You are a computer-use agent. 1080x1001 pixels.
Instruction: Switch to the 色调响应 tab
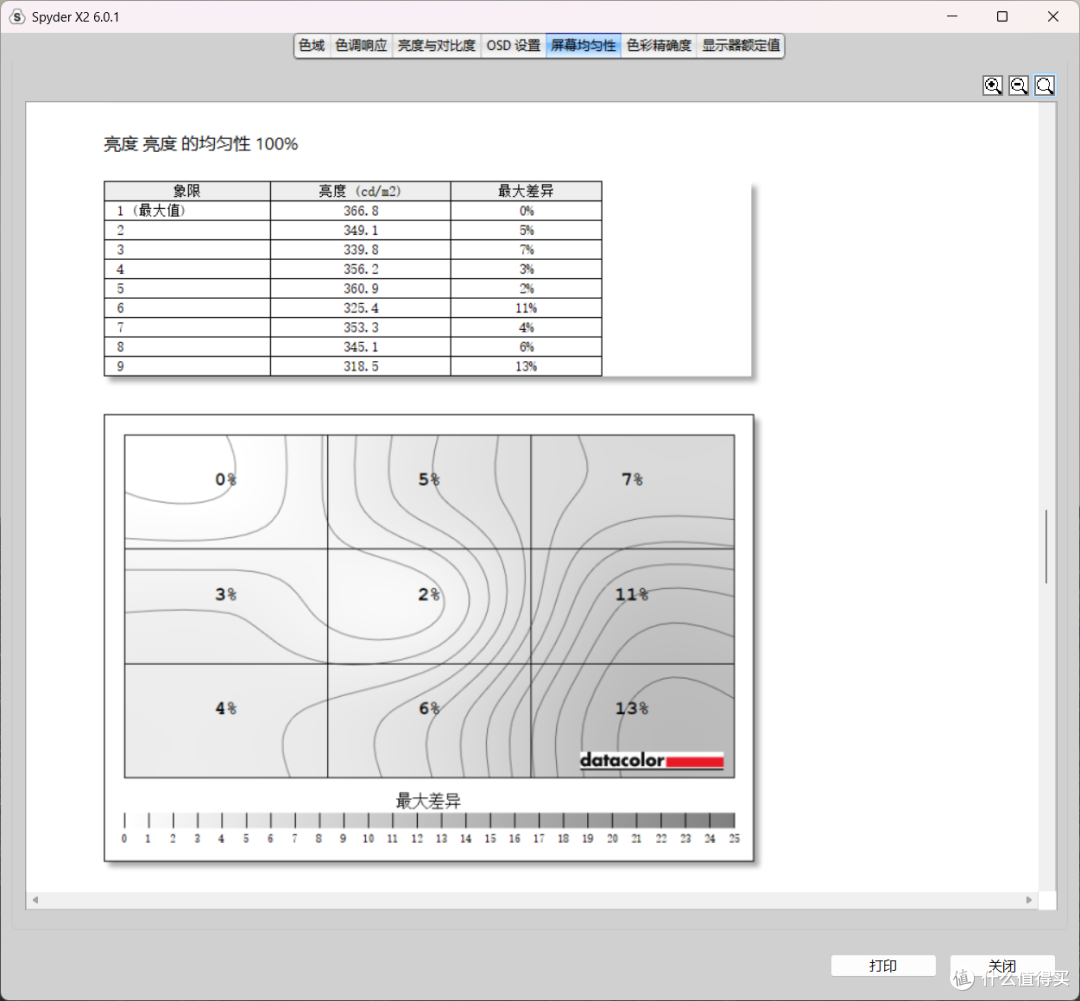[x=361, y=45]
